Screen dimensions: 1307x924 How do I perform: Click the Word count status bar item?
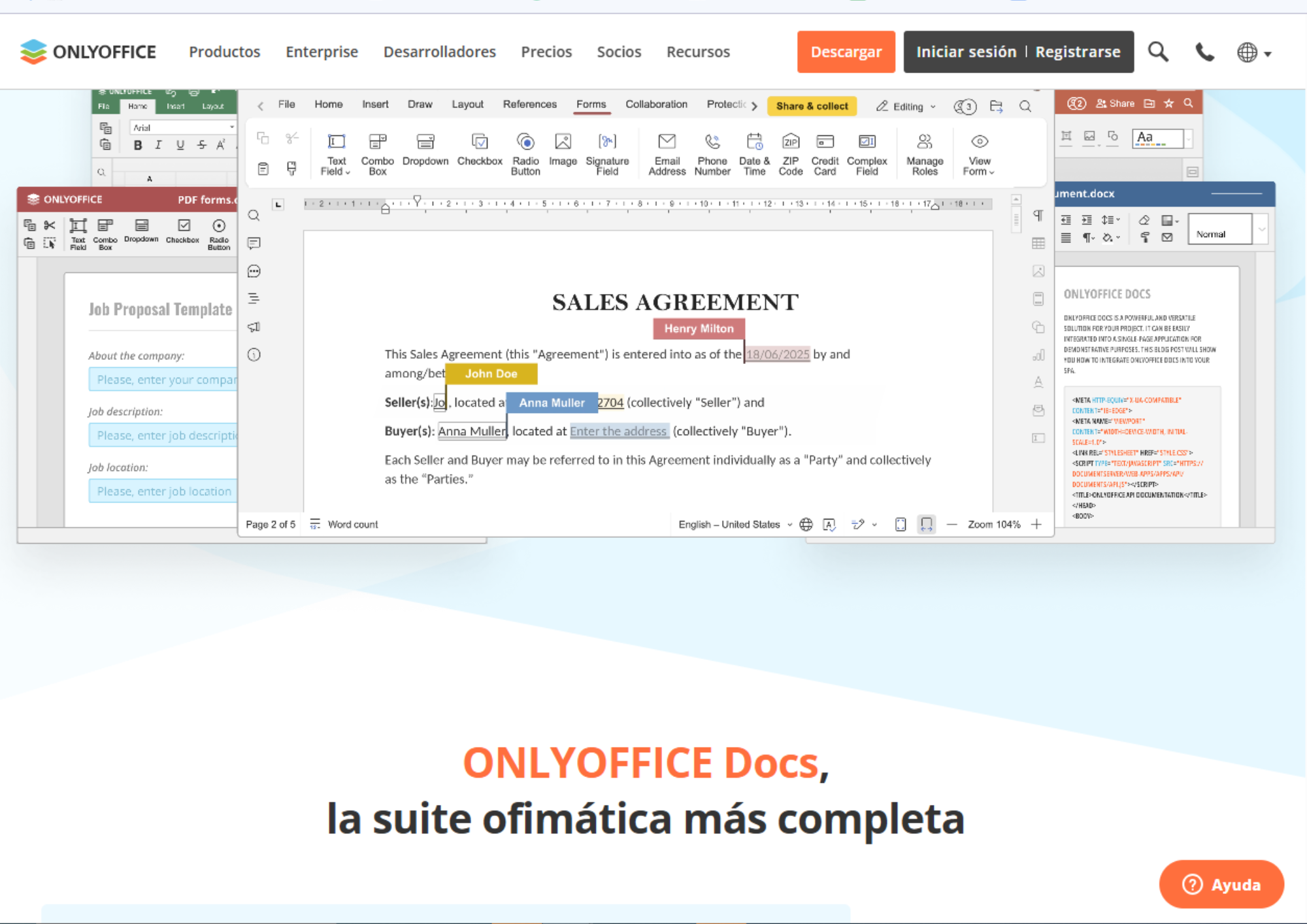(x=344, y=524)
